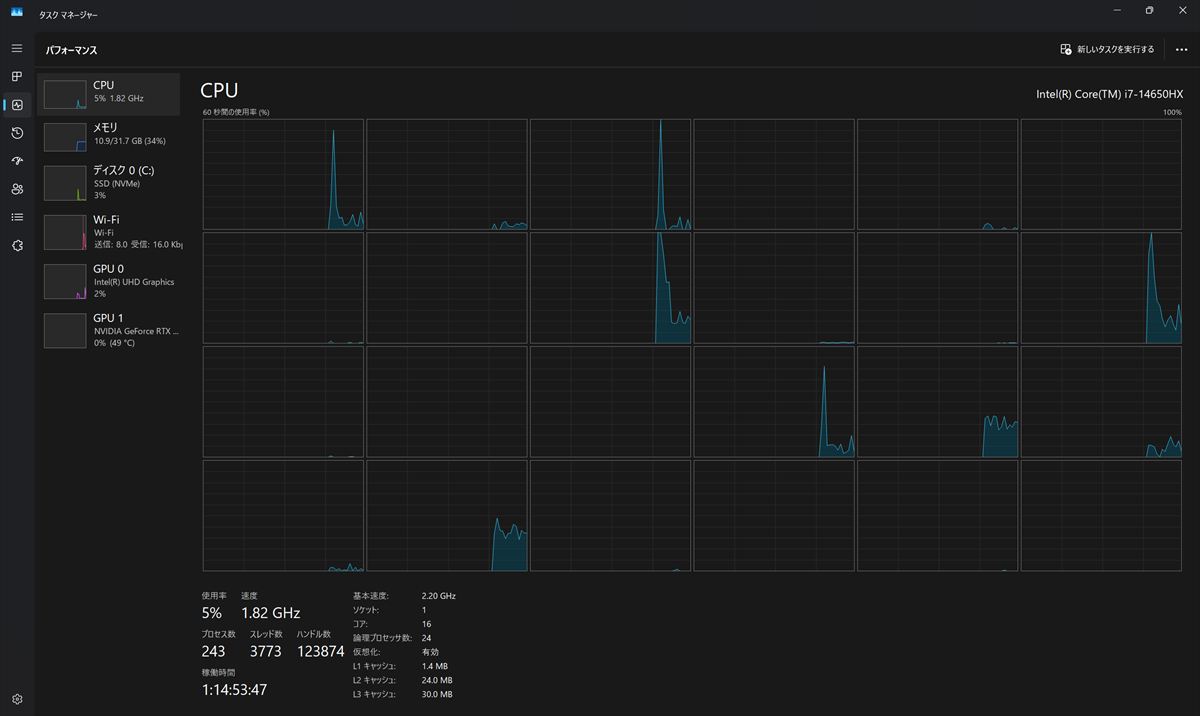Click the スレッド数 label
The height and width of the screenshot is (716, 1200).
(x=265, y=634)
